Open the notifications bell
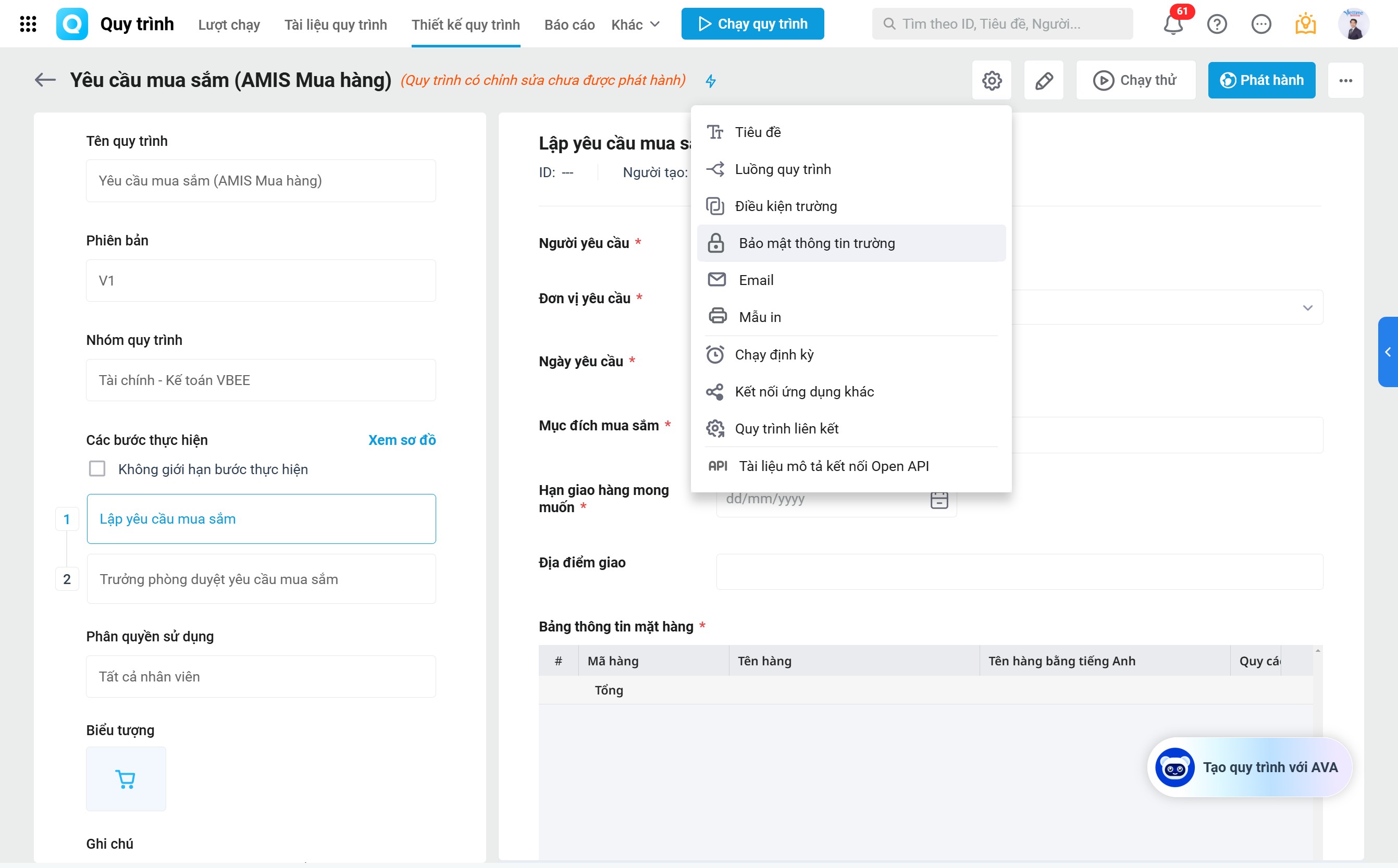Image resolution: width=1398 pixels, height=868 pixels. coord(1173,24)
